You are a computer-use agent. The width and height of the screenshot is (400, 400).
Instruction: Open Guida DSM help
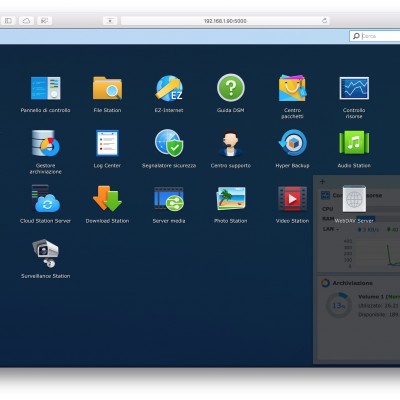pyautogui.click(x=231, y=88)
